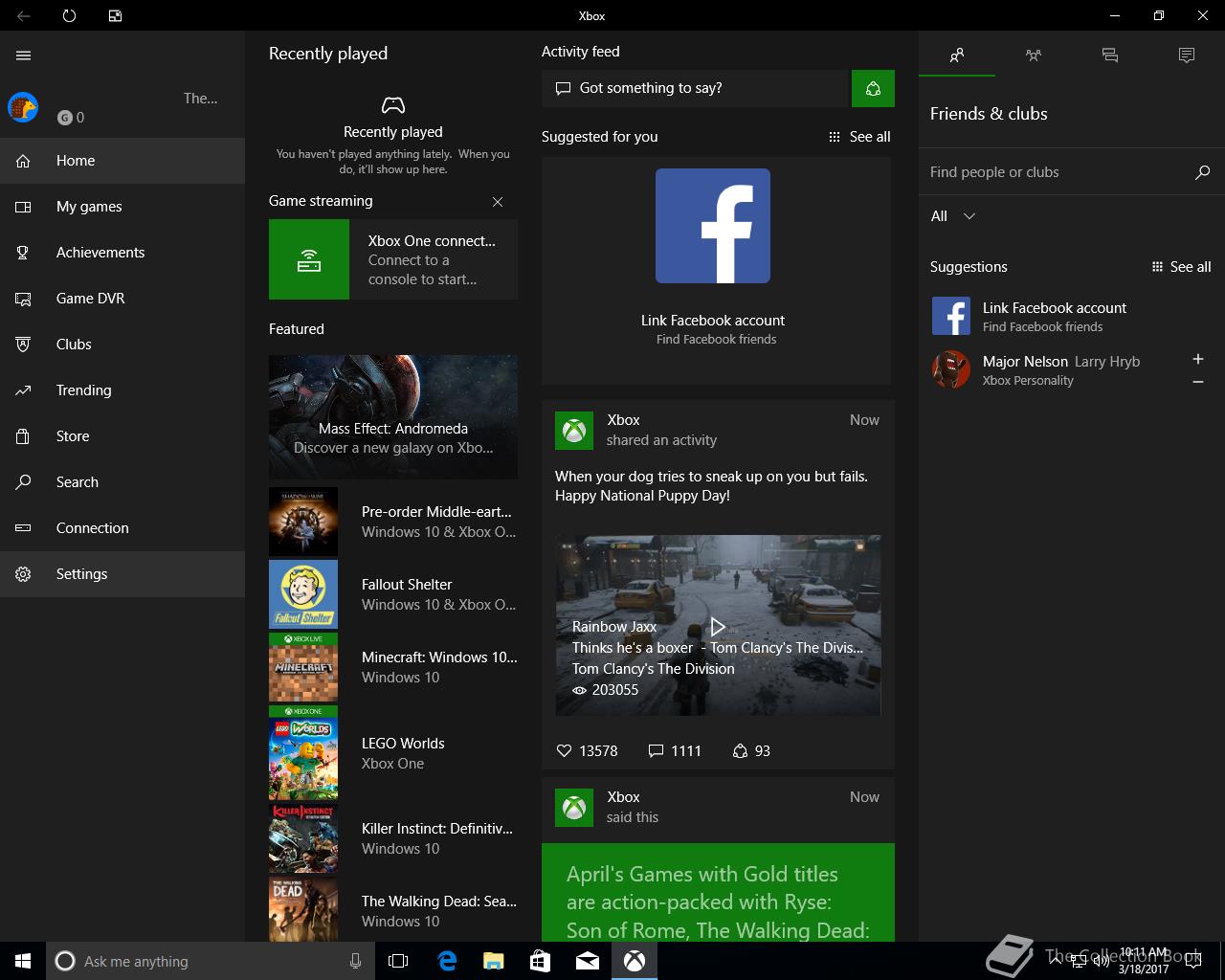
Task: Expand the All filter dropdown
Action: pos(953,216)
